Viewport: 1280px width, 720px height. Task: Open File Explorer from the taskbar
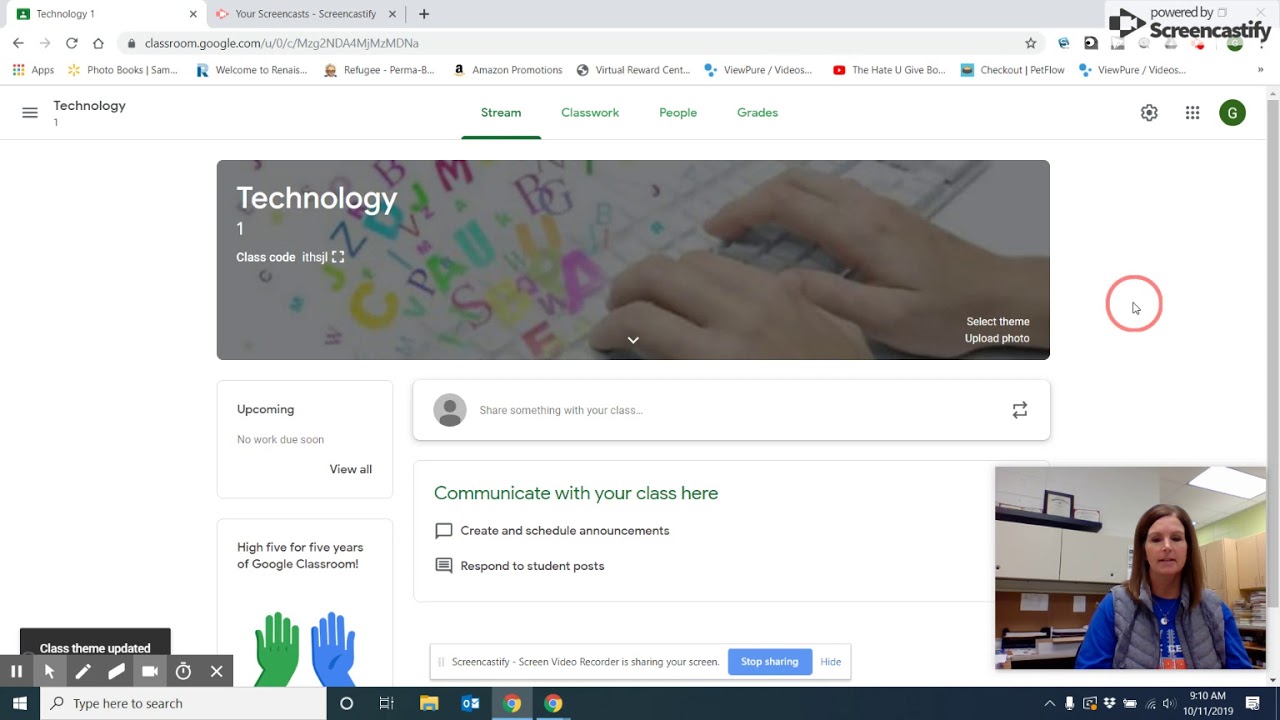click(x=429, y=703)
